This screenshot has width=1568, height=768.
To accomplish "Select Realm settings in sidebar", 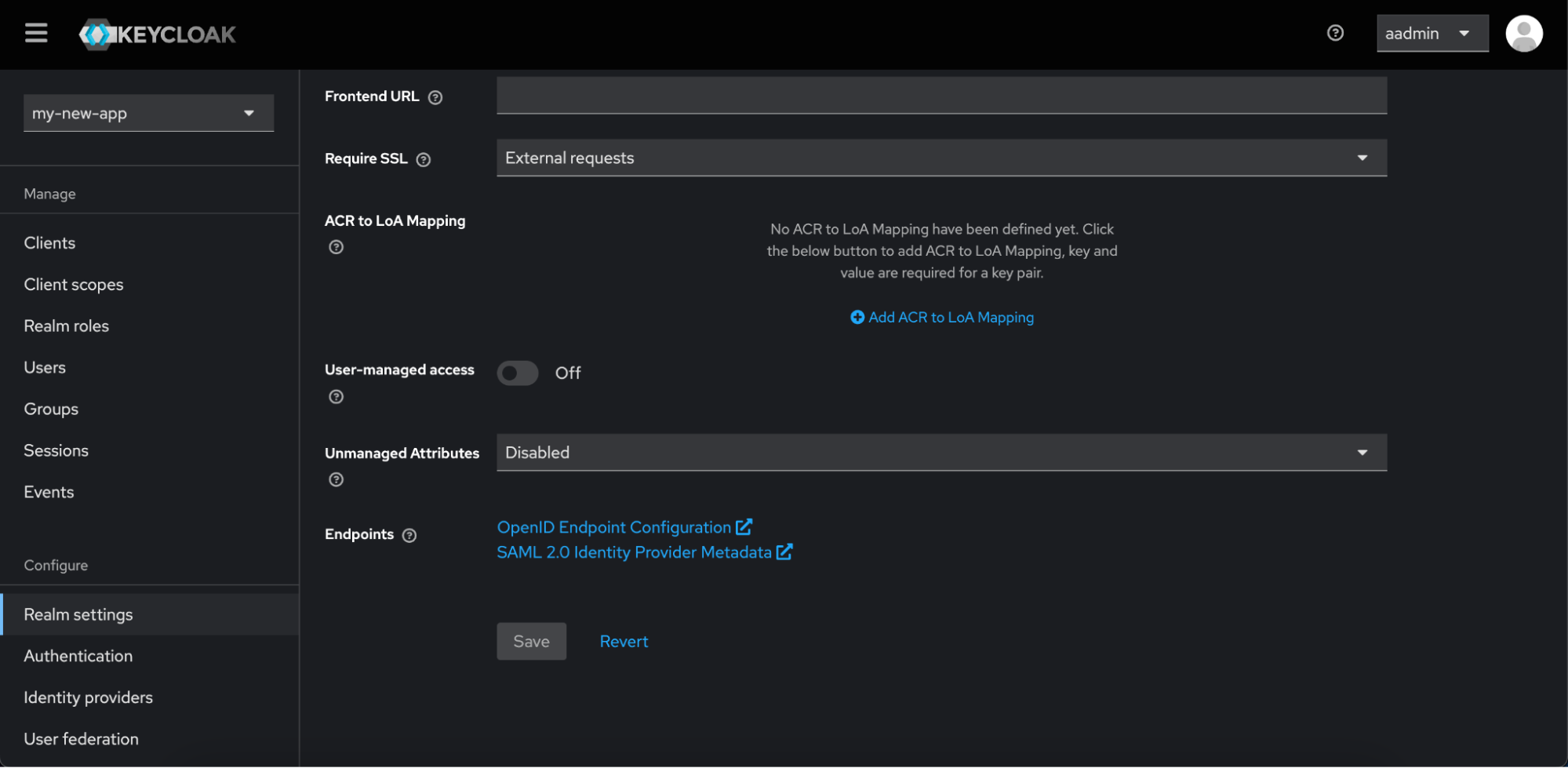I will point(149,615).
